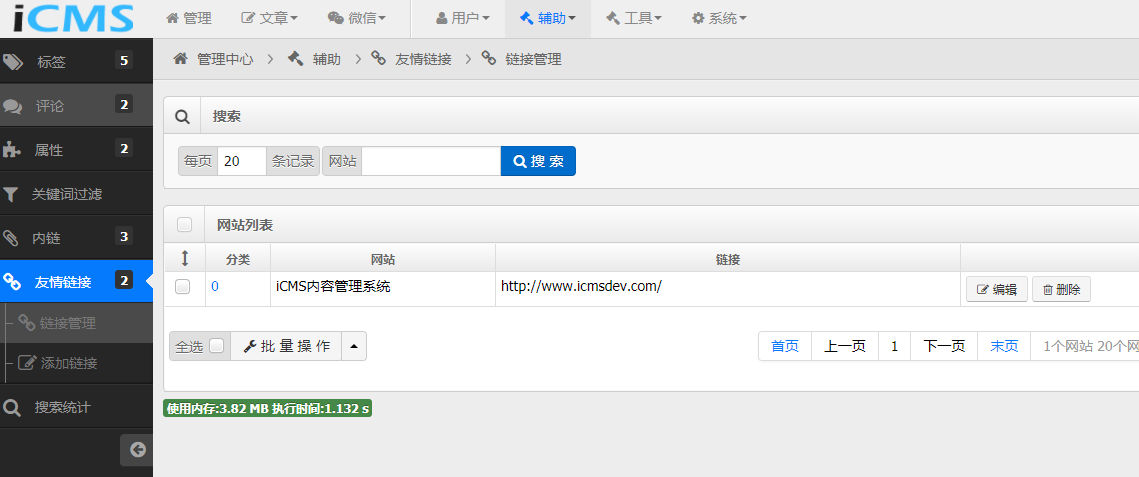Expand the 系统 dropdown menu

(x=719, y=18)
